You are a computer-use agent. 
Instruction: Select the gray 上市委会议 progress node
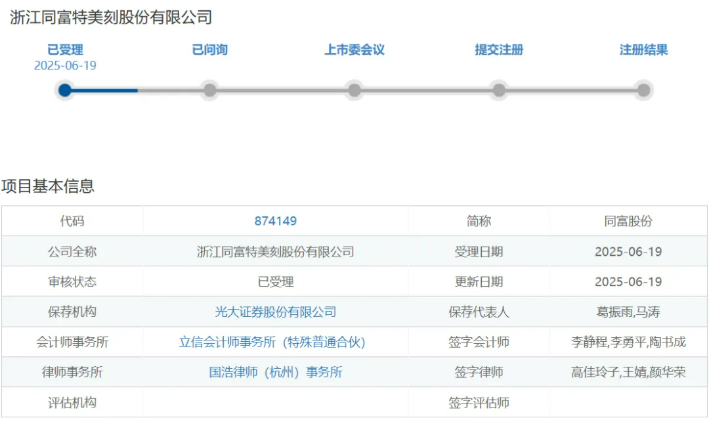354,90
